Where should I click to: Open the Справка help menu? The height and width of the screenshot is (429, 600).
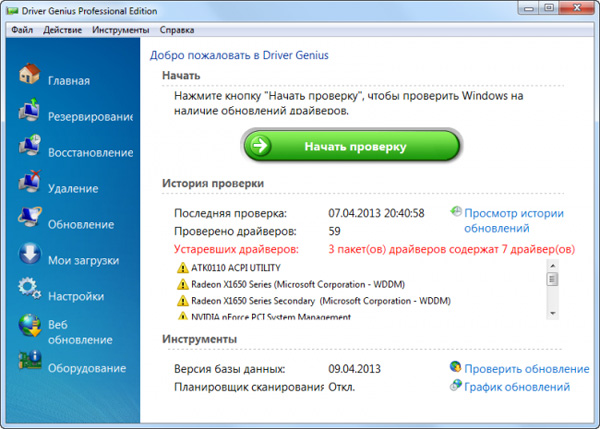tap(176, 30)
